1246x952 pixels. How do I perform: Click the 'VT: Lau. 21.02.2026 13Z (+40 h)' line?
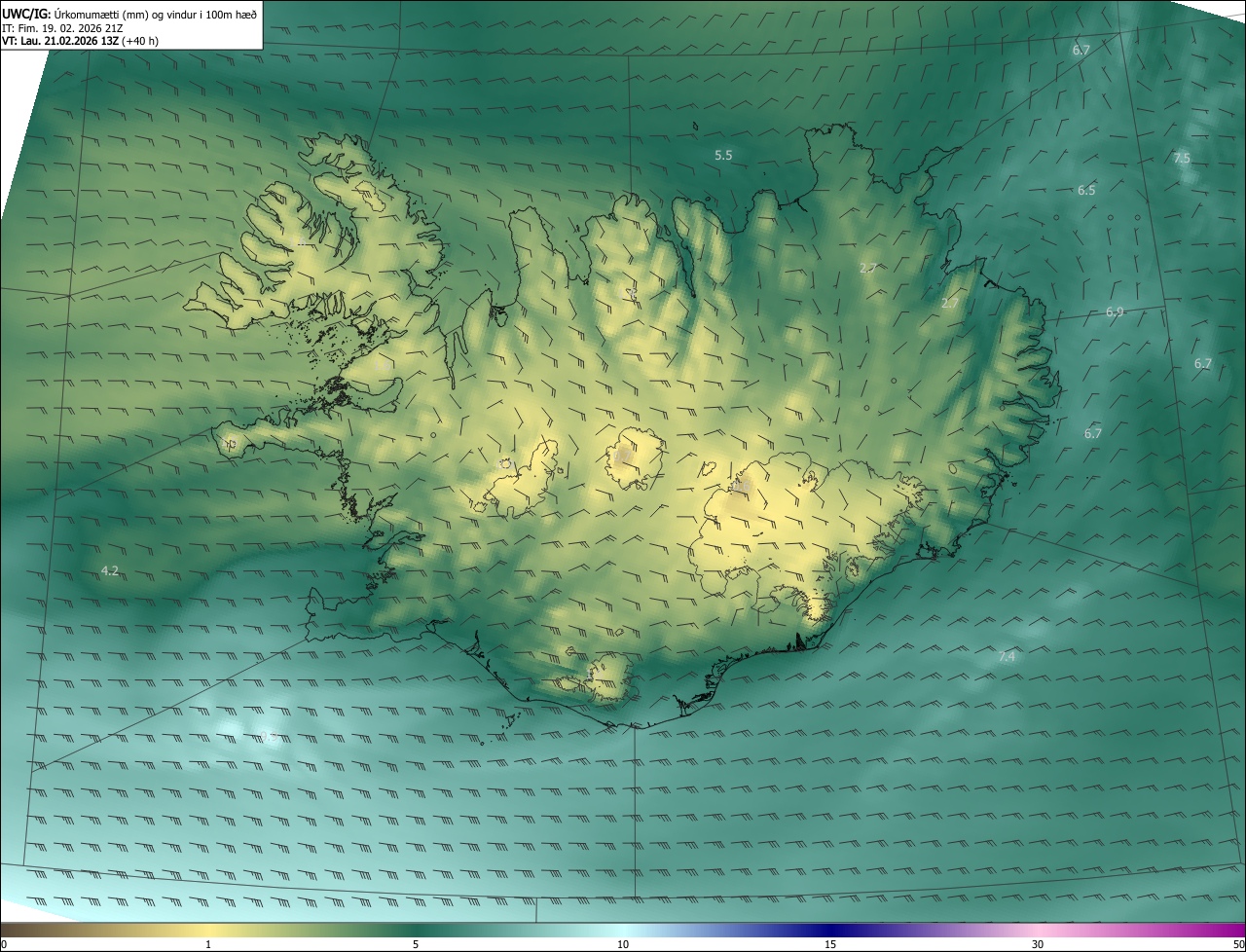pos(80,41)
